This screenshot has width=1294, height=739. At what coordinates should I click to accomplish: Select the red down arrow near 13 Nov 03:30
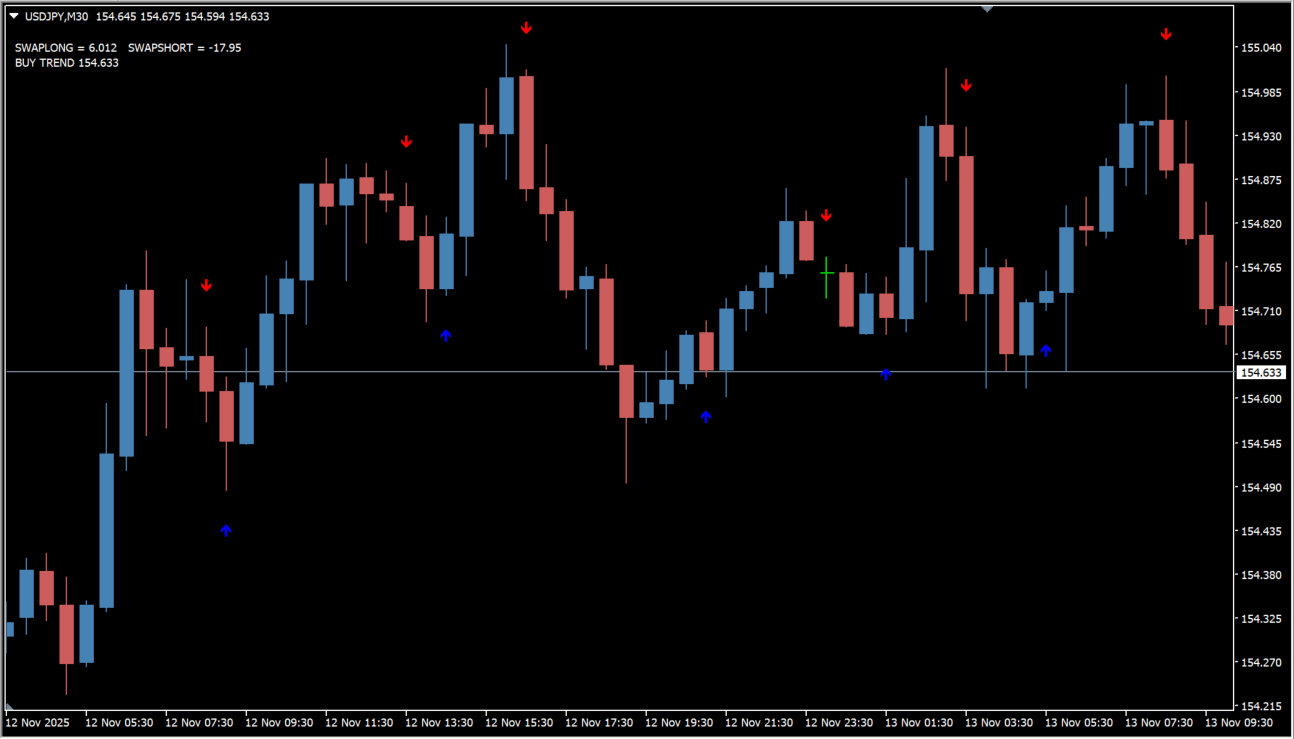pyautogui.click(x=966, y=86)
